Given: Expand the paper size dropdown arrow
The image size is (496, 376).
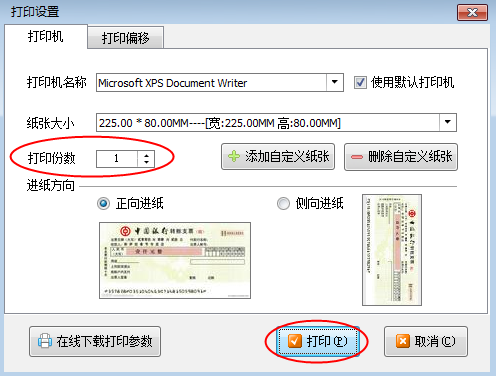Looking at the screenshot, I should [x=448, y=122].
